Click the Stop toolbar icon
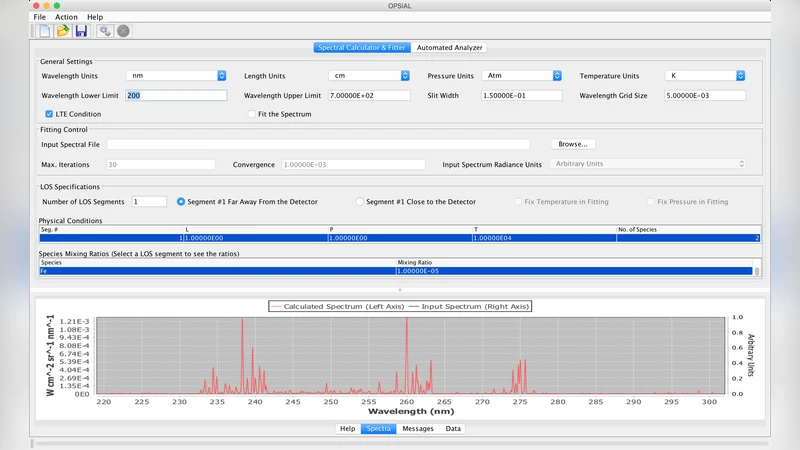 pos(123,31)
